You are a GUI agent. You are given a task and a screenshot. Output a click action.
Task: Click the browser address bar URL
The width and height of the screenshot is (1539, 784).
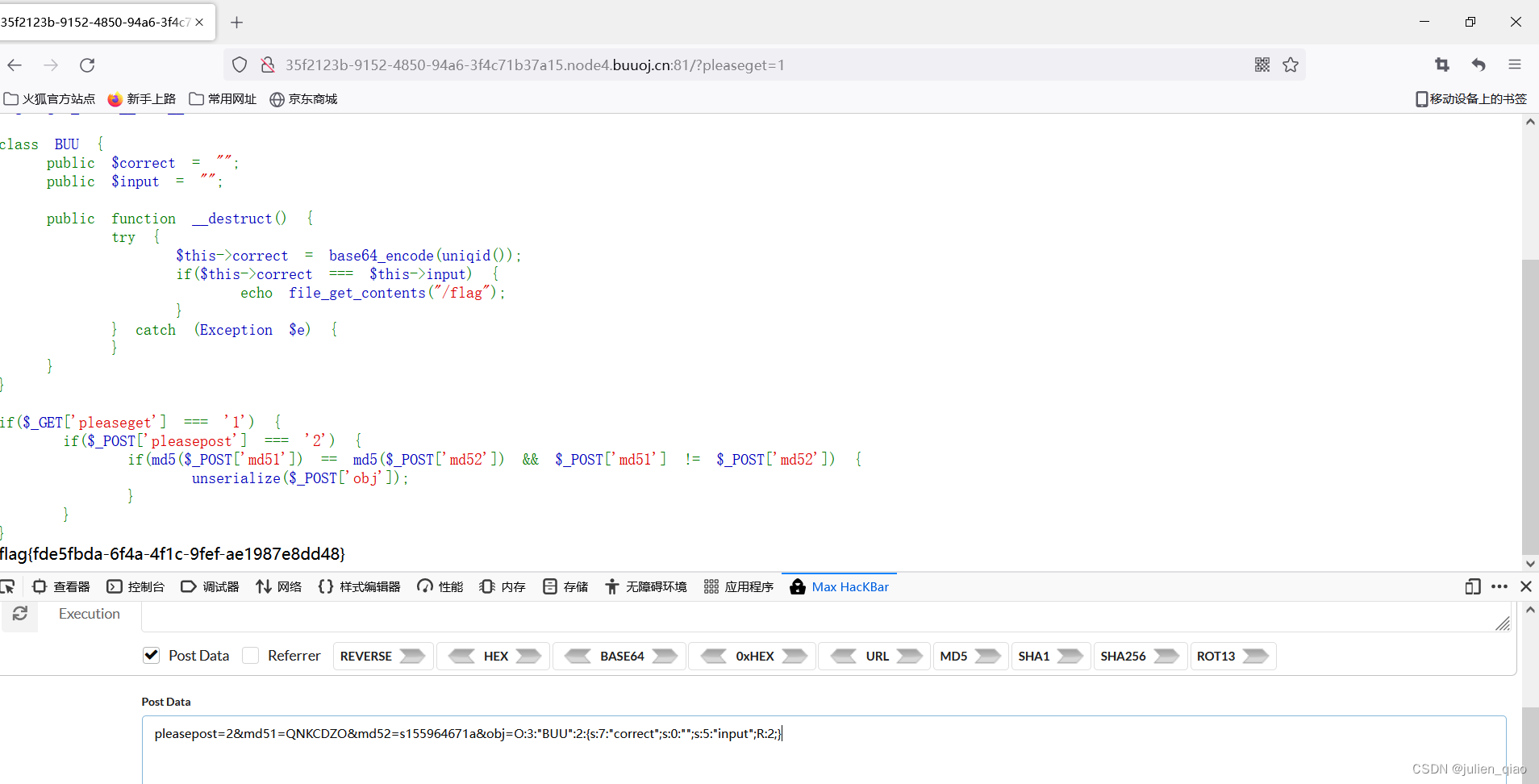pyautogui.click(x=535, y=65)
